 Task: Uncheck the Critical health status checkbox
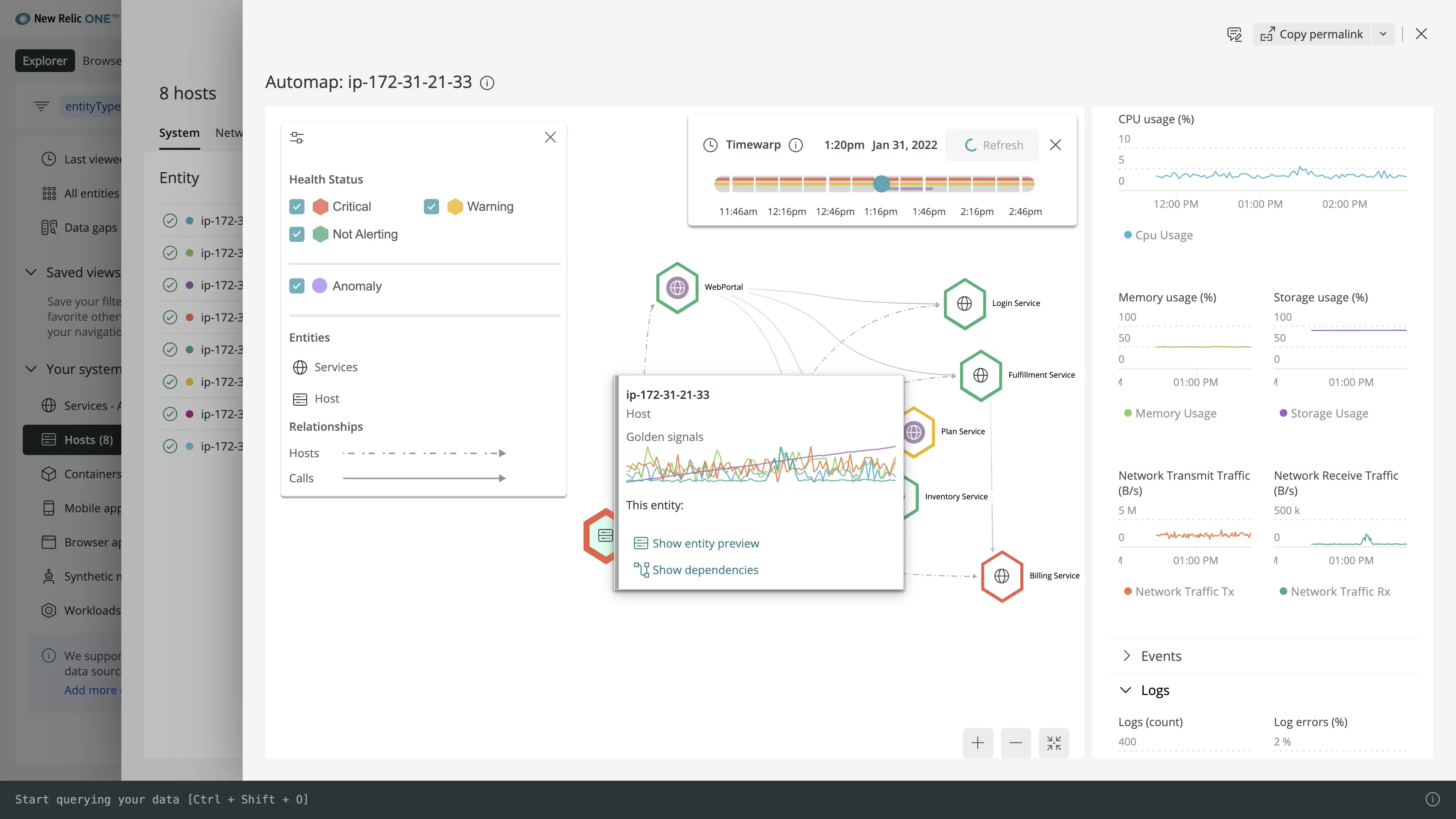tap(297, 207)
